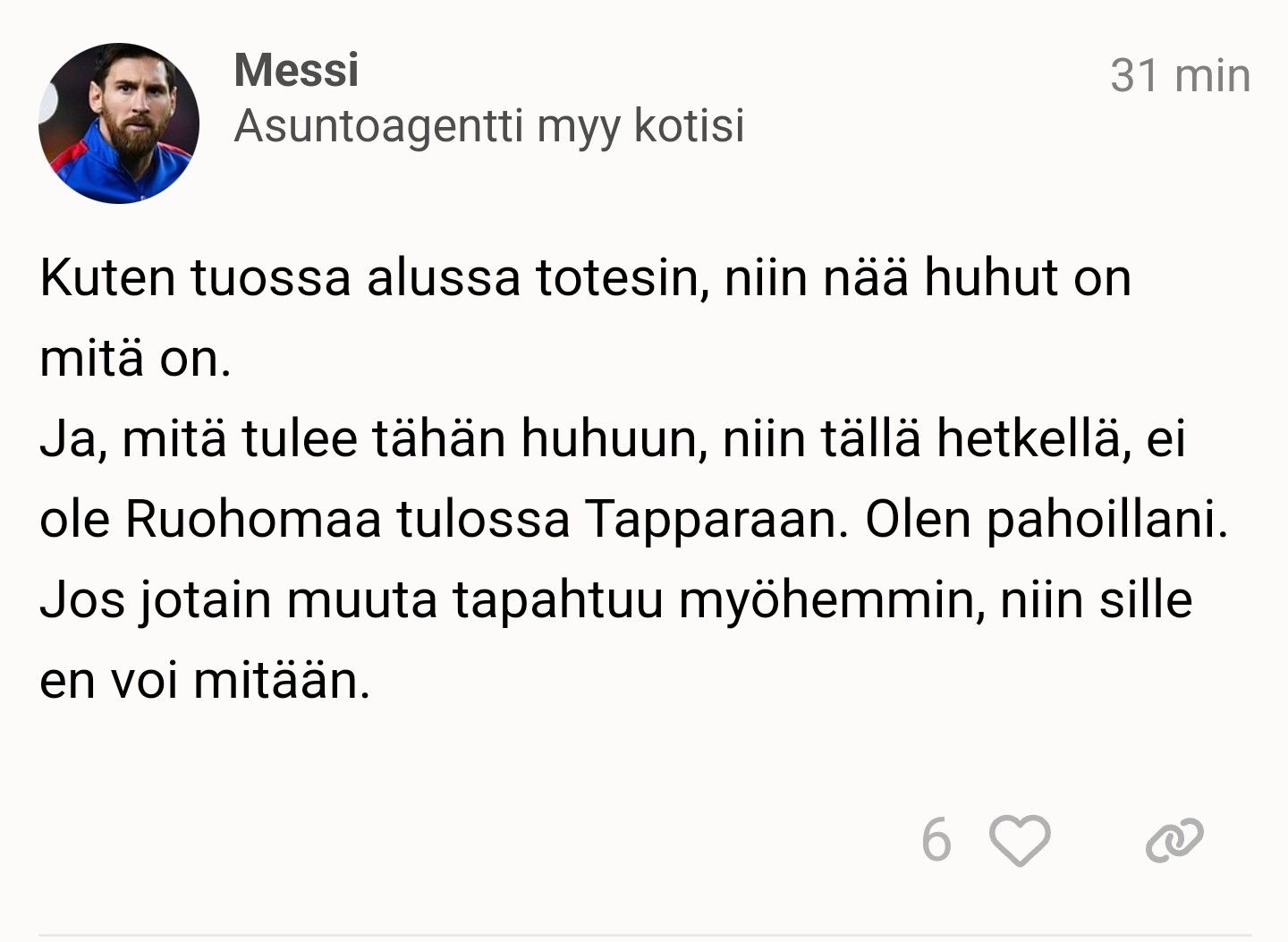Click the line starting 'Jos jotain muuta'
This screenshot has width=1288, height=942.
[x=615, y=599]
